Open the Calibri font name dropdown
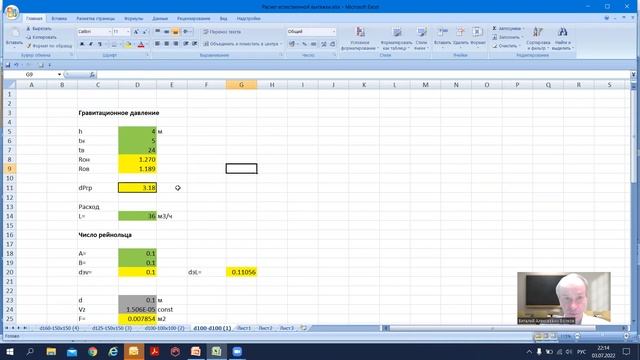The height and width of the screenshot is (360, 640). coord(109,31)
